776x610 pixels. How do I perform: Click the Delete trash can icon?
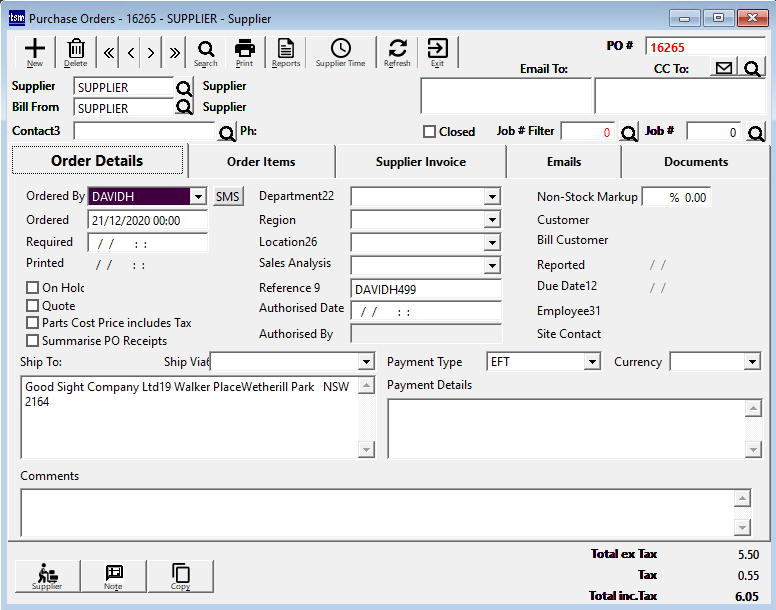coord(76,50)
